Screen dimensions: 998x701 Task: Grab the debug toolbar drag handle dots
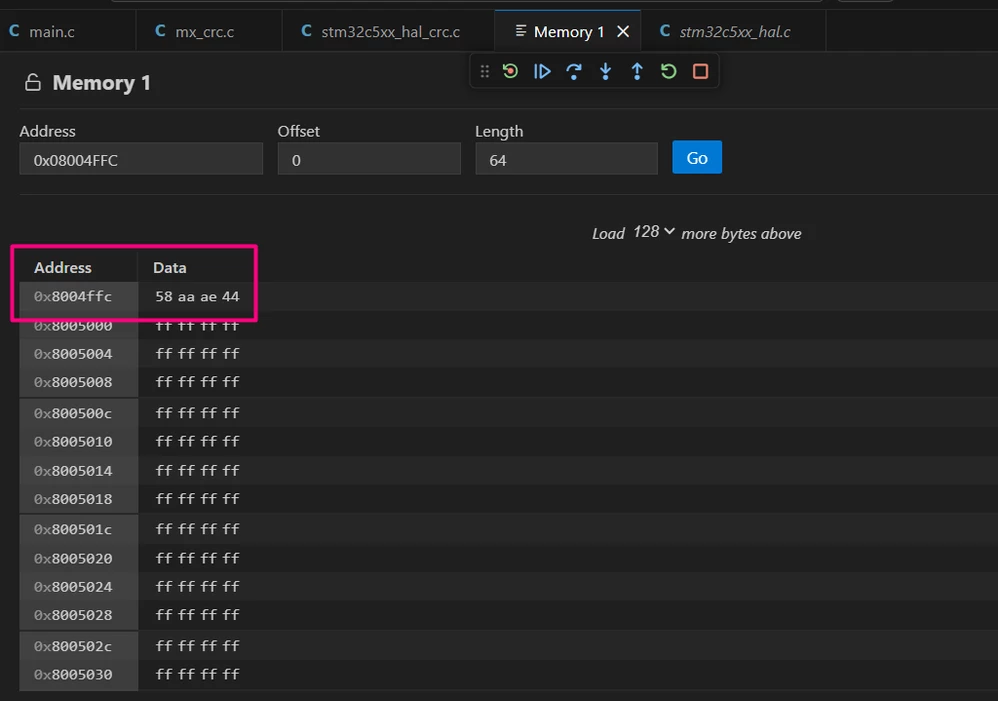(x=484, y=71)
